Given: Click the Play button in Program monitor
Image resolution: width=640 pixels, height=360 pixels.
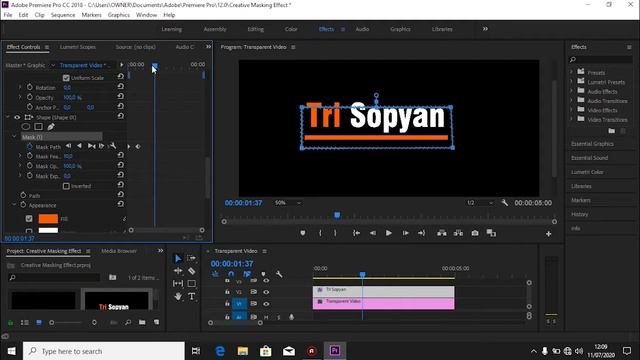Looking at the screenshot, I should 389,233.
